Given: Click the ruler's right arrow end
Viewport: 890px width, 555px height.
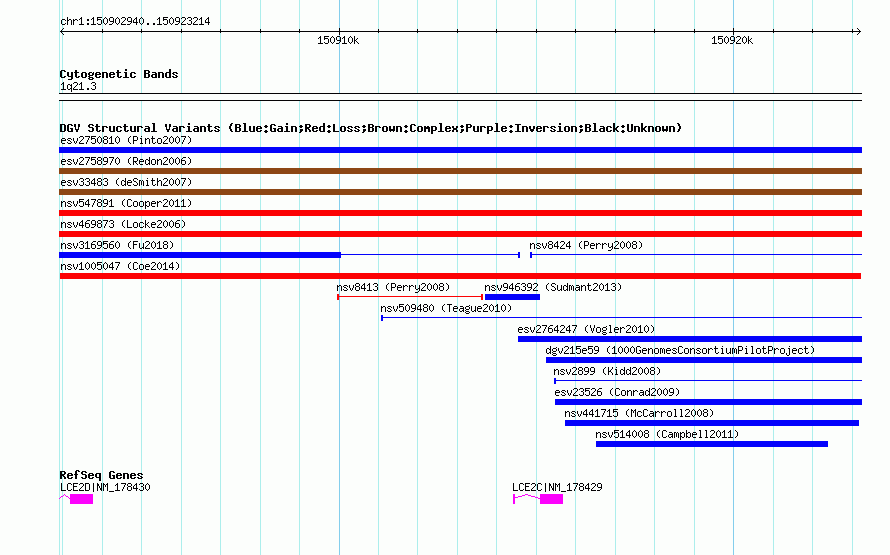Looking at the screenshot, I should 858,32.
